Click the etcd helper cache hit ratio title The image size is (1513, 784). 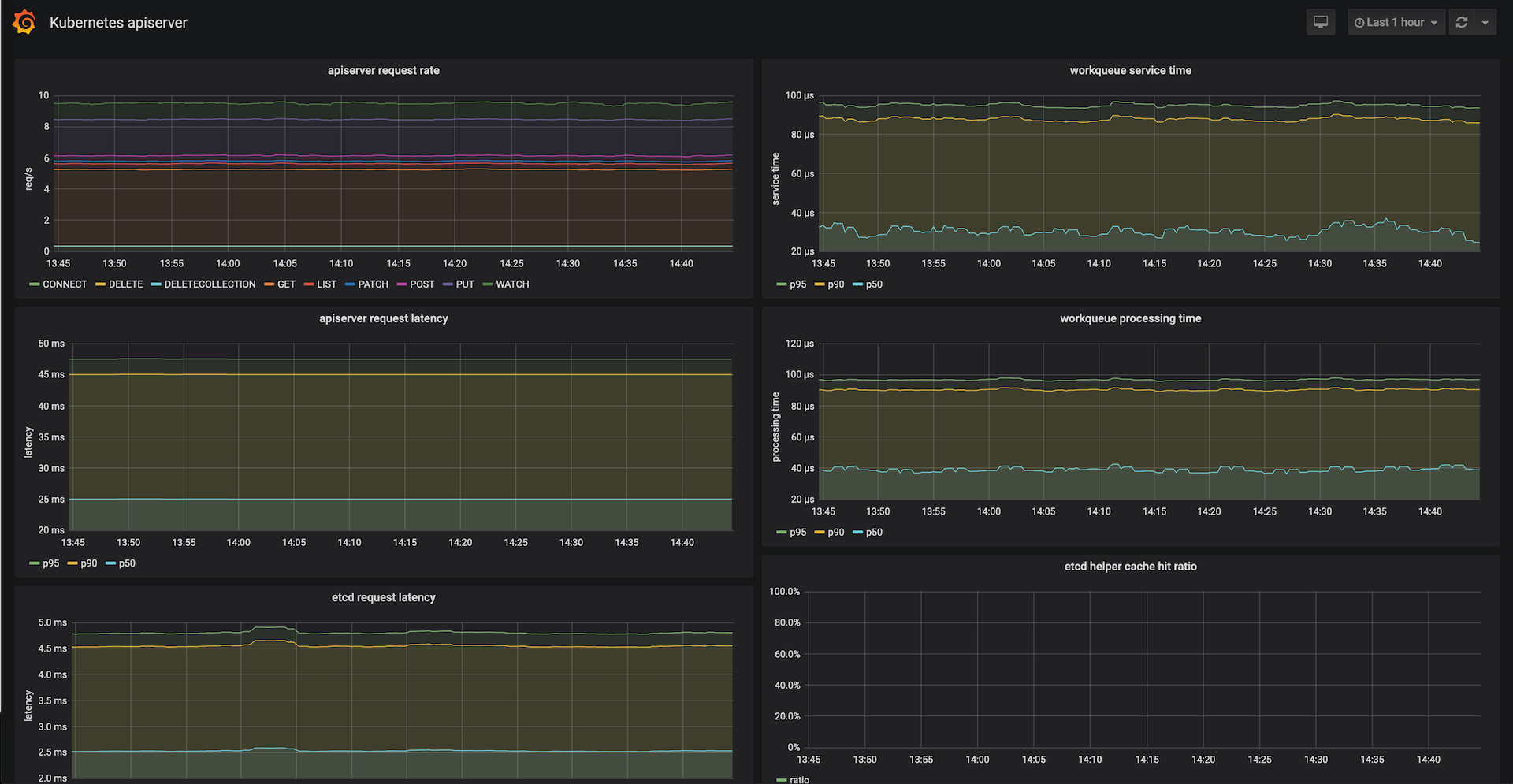pyautogui.click(x=1130, y=567)
